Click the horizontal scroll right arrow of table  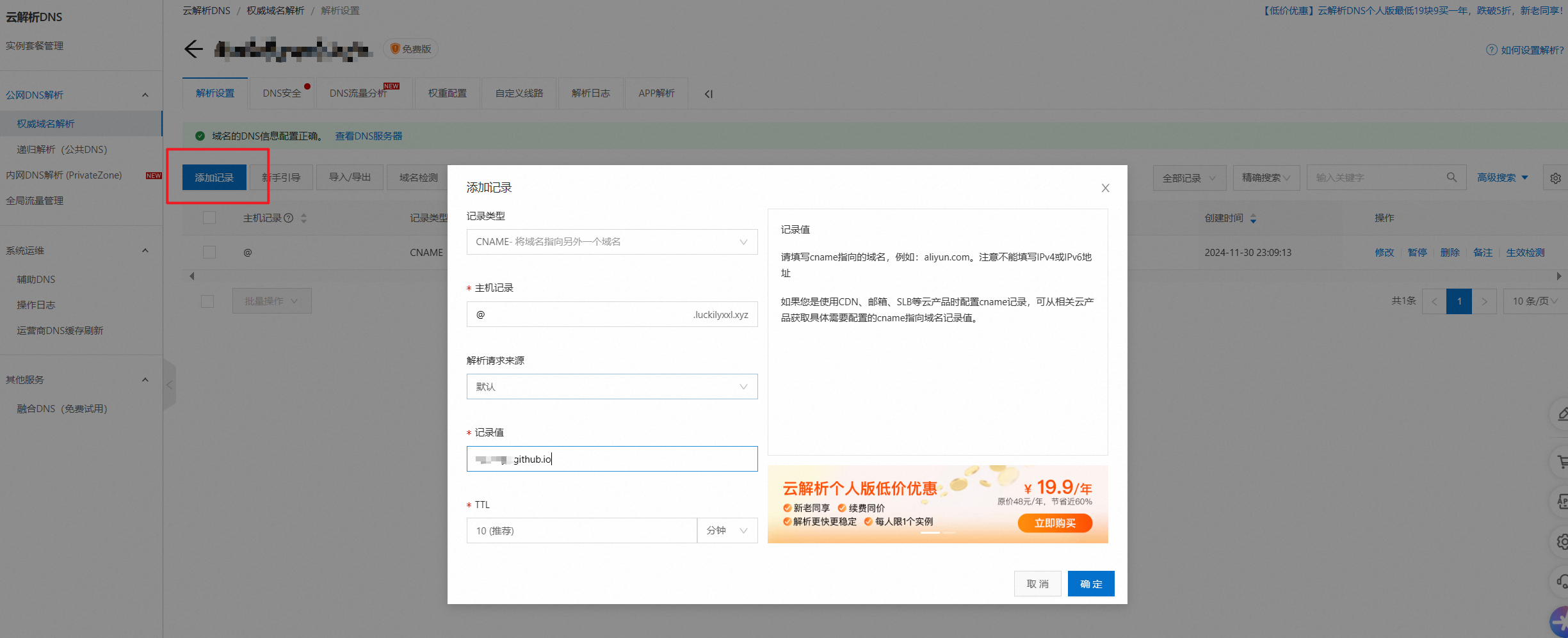(1559, 276)
